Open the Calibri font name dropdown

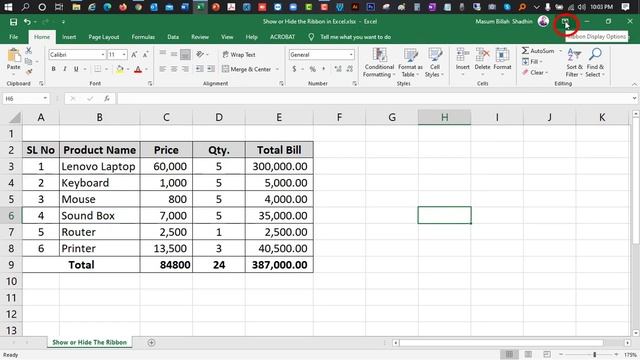point(103,54)
